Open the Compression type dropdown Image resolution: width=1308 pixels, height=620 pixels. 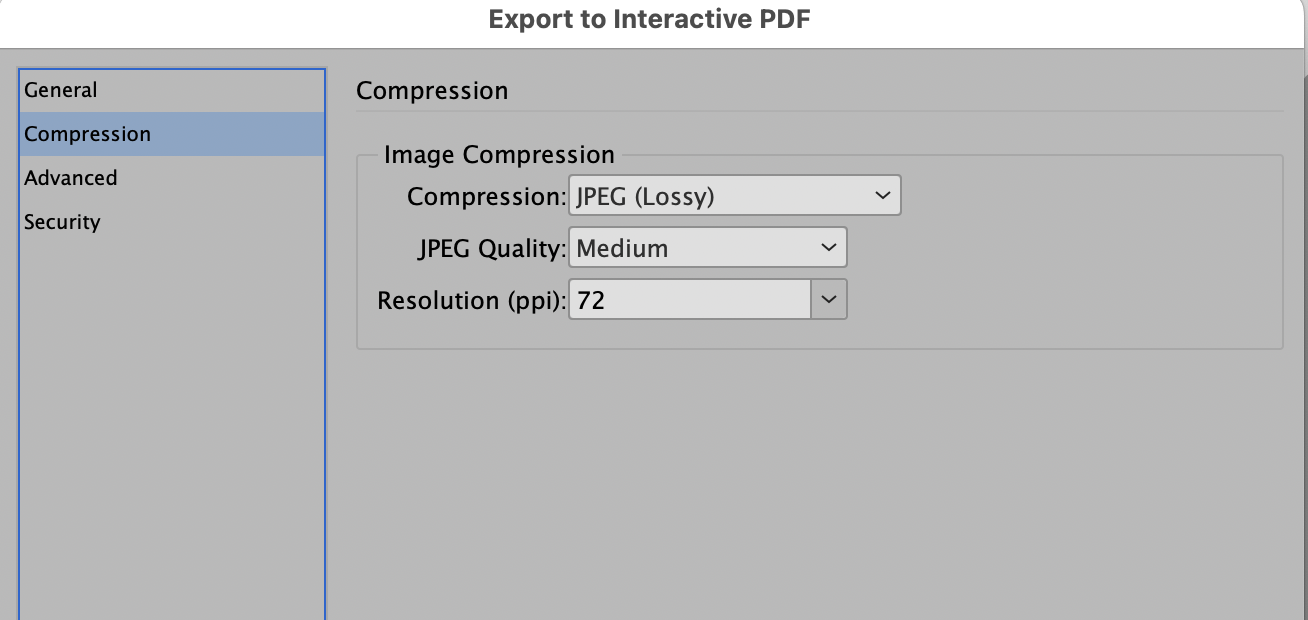(734, 195)
